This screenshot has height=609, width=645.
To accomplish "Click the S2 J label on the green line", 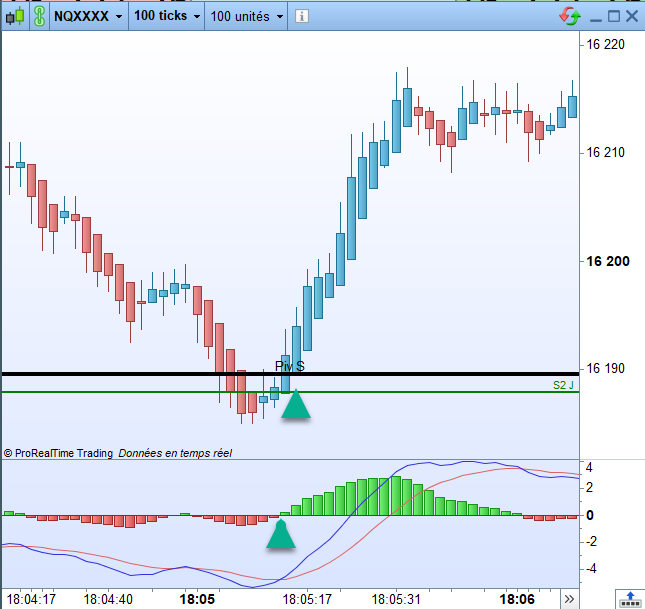I will (x=563, y=385).
